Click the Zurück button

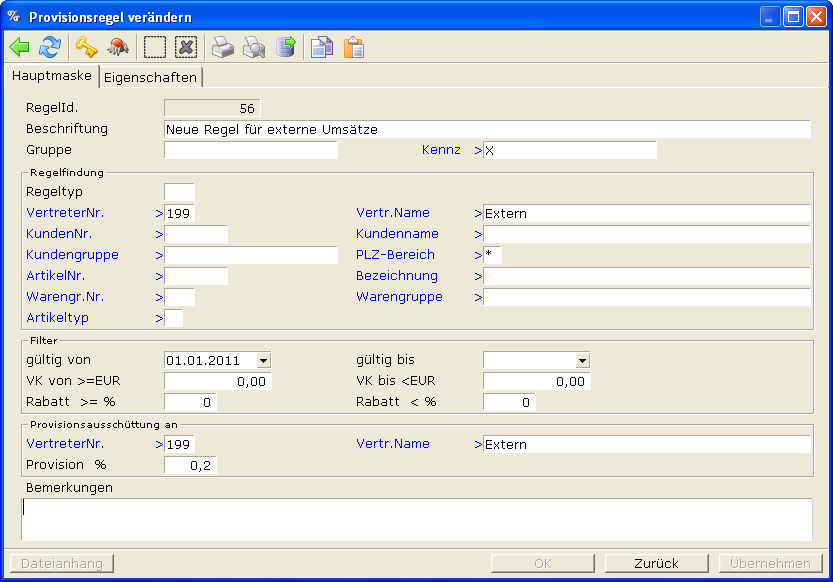coord(656,563)
